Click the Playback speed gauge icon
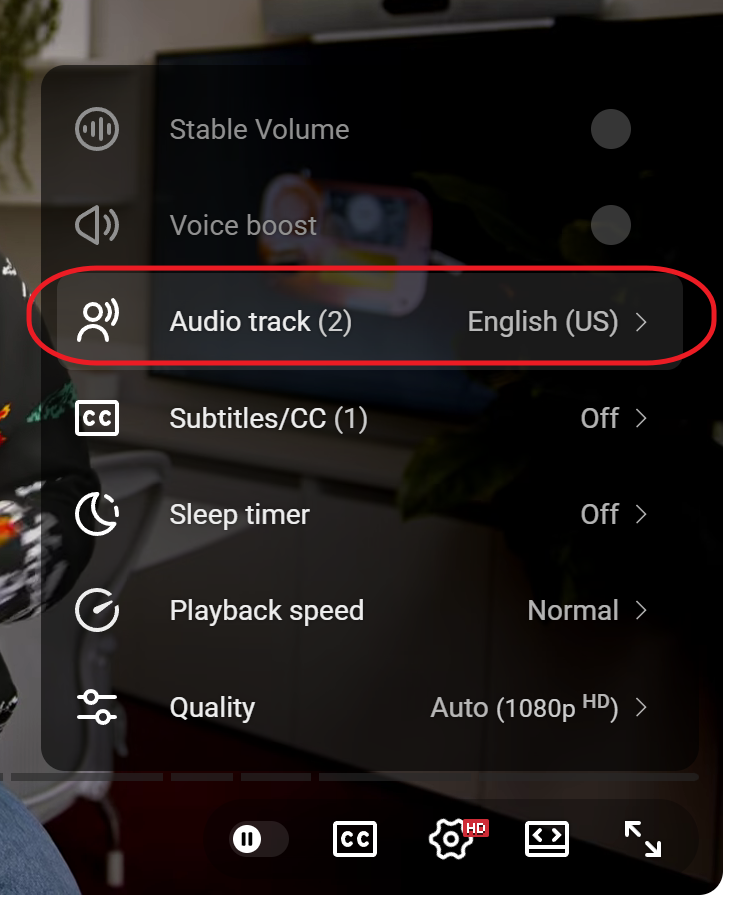The image size is (736, 900). (97, 610)
